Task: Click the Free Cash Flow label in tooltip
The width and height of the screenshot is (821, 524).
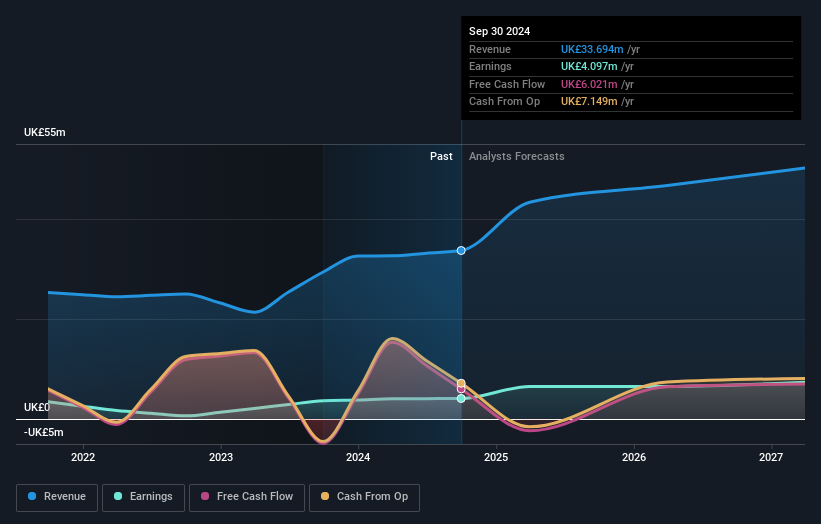Action: pyautogui.click(x=507, y=84)
